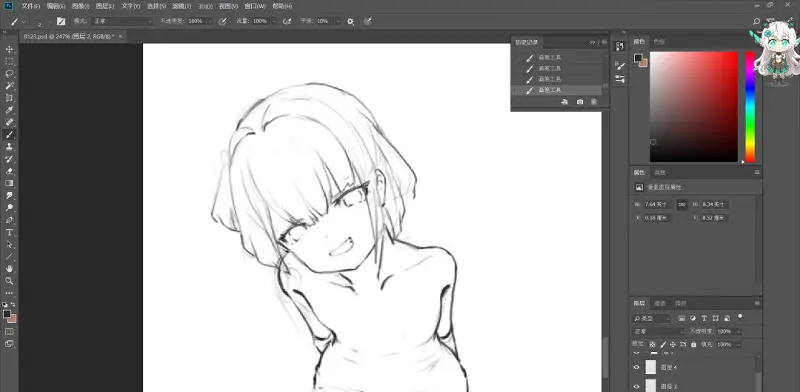800x392 pixels.
Task: Select the Type tool in the left toolbar
Action: click(x=9, y=232)
